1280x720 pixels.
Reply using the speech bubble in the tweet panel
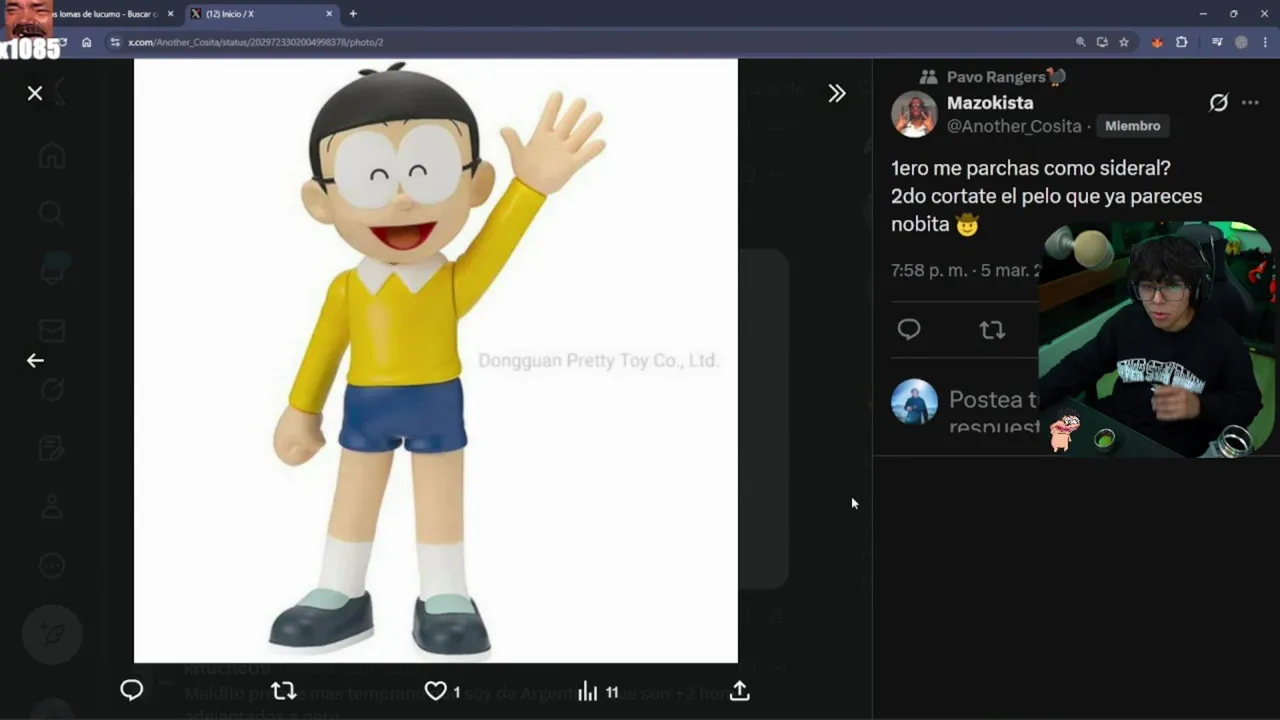(x=909, y=329)
